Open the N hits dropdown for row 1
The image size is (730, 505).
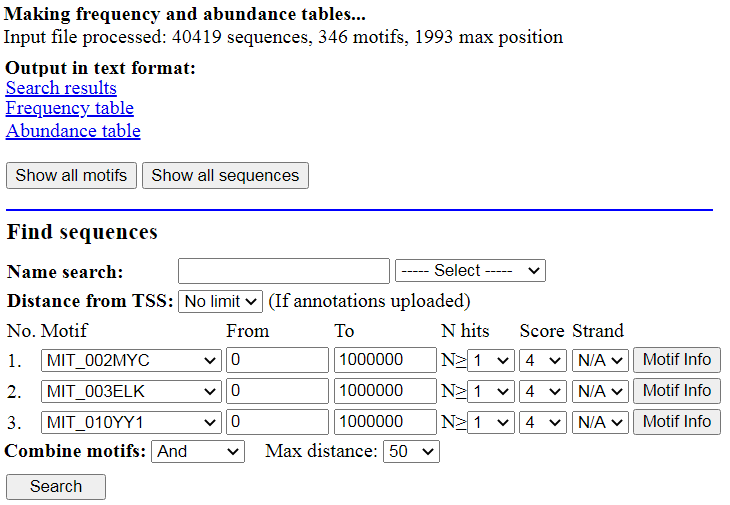coord(491,361)
